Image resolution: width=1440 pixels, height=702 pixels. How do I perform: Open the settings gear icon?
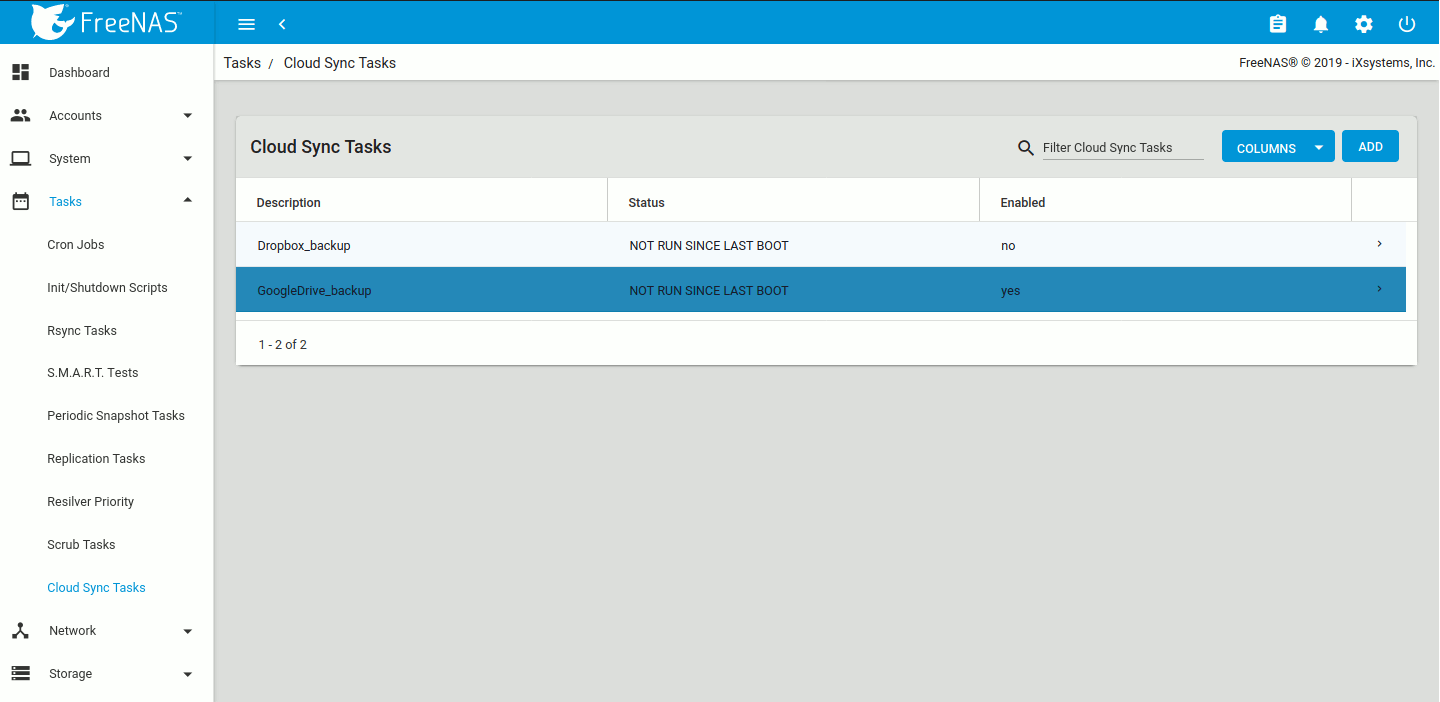(x=1364, y=24)
